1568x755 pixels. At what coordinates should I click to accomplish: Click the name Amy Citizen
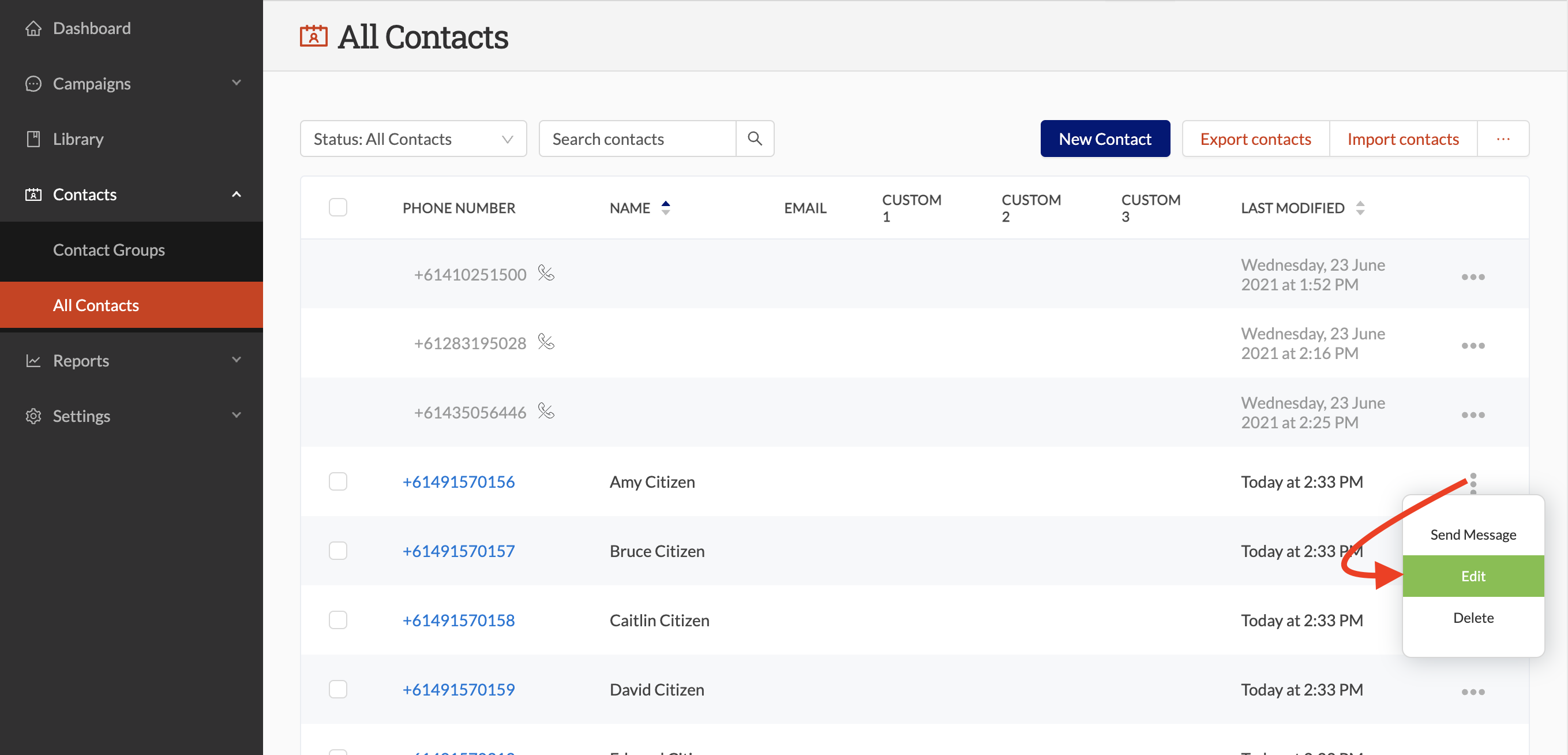tap(652, 481)
